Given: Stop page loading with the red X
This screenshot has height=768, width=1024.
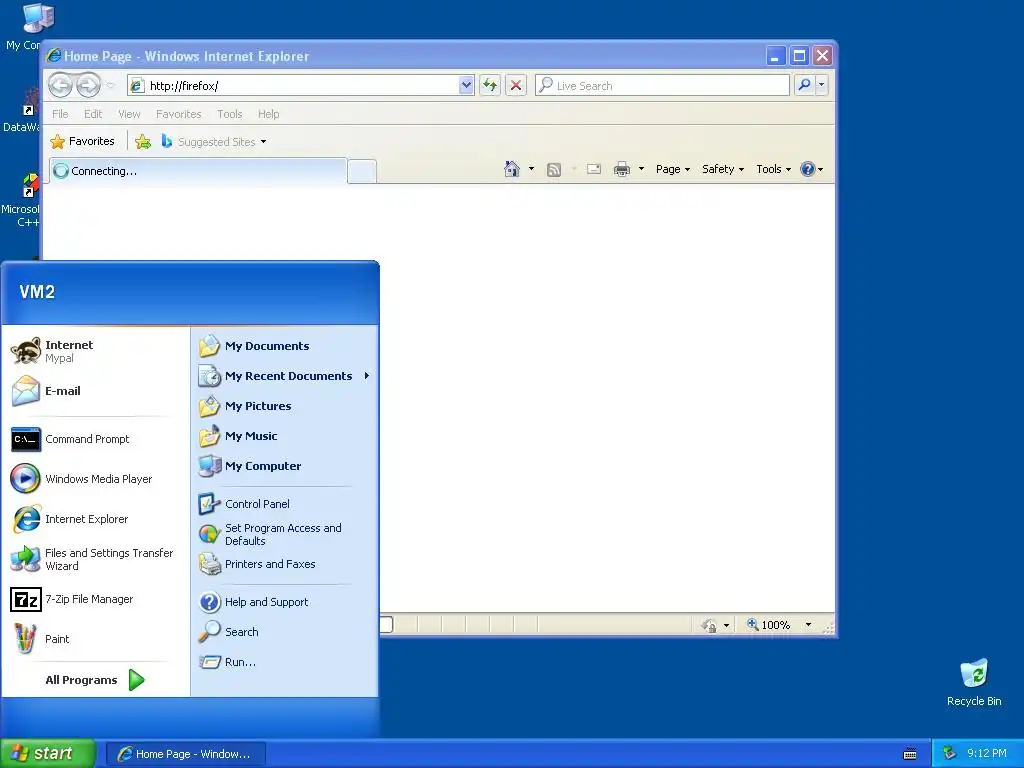Looking at the screenshot, I should coord(515,85).
